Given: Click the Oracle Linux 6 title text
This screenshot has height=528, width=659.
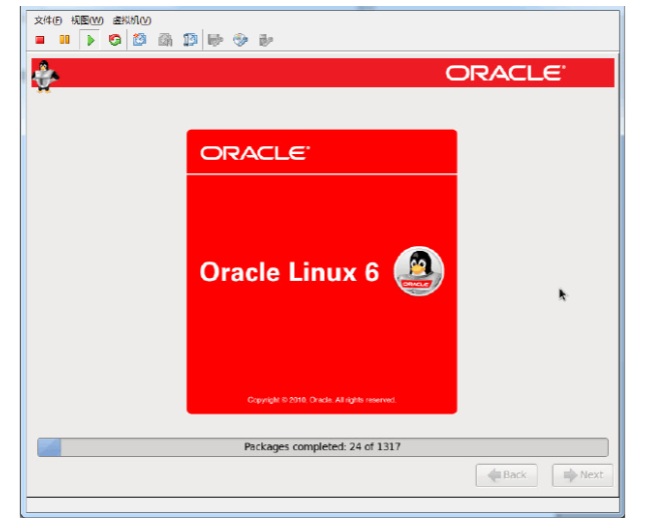Looking at the screenshot, I should click(289, 272).
